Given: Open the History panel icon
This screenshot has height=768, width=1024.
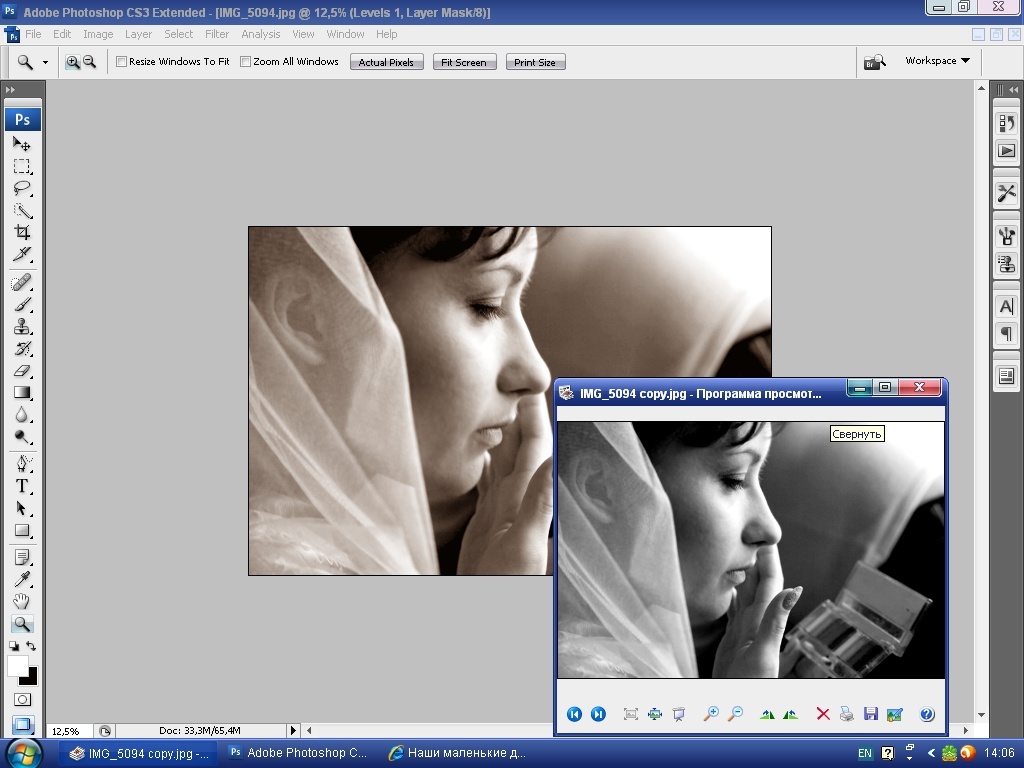Looking at the screenshot, I should [x=1006, y=124].
